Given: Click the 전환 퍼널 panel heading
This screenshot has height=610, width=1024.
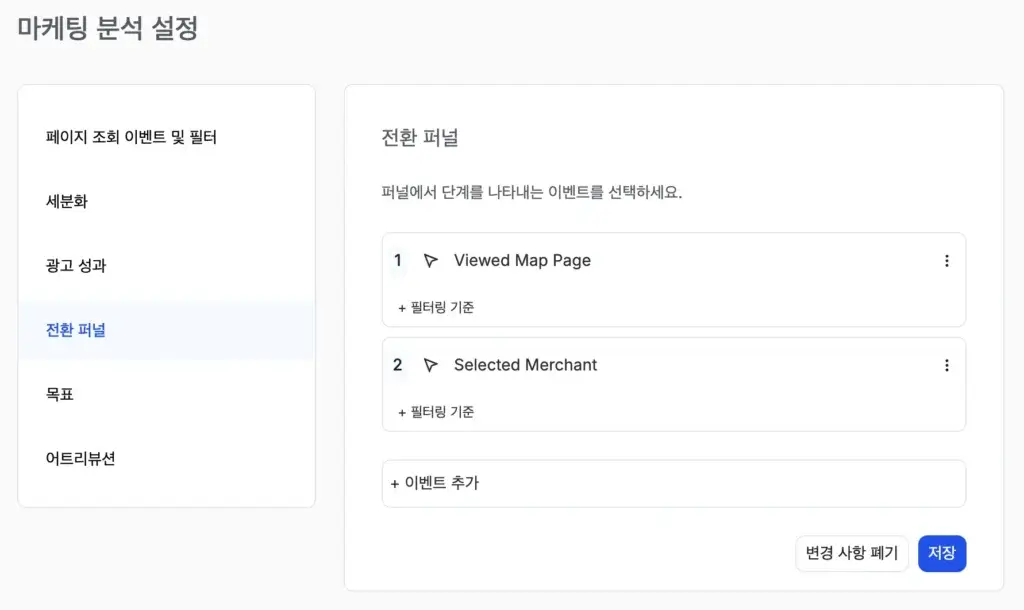Looking at the screenshot, I should [x=420, y=138].
